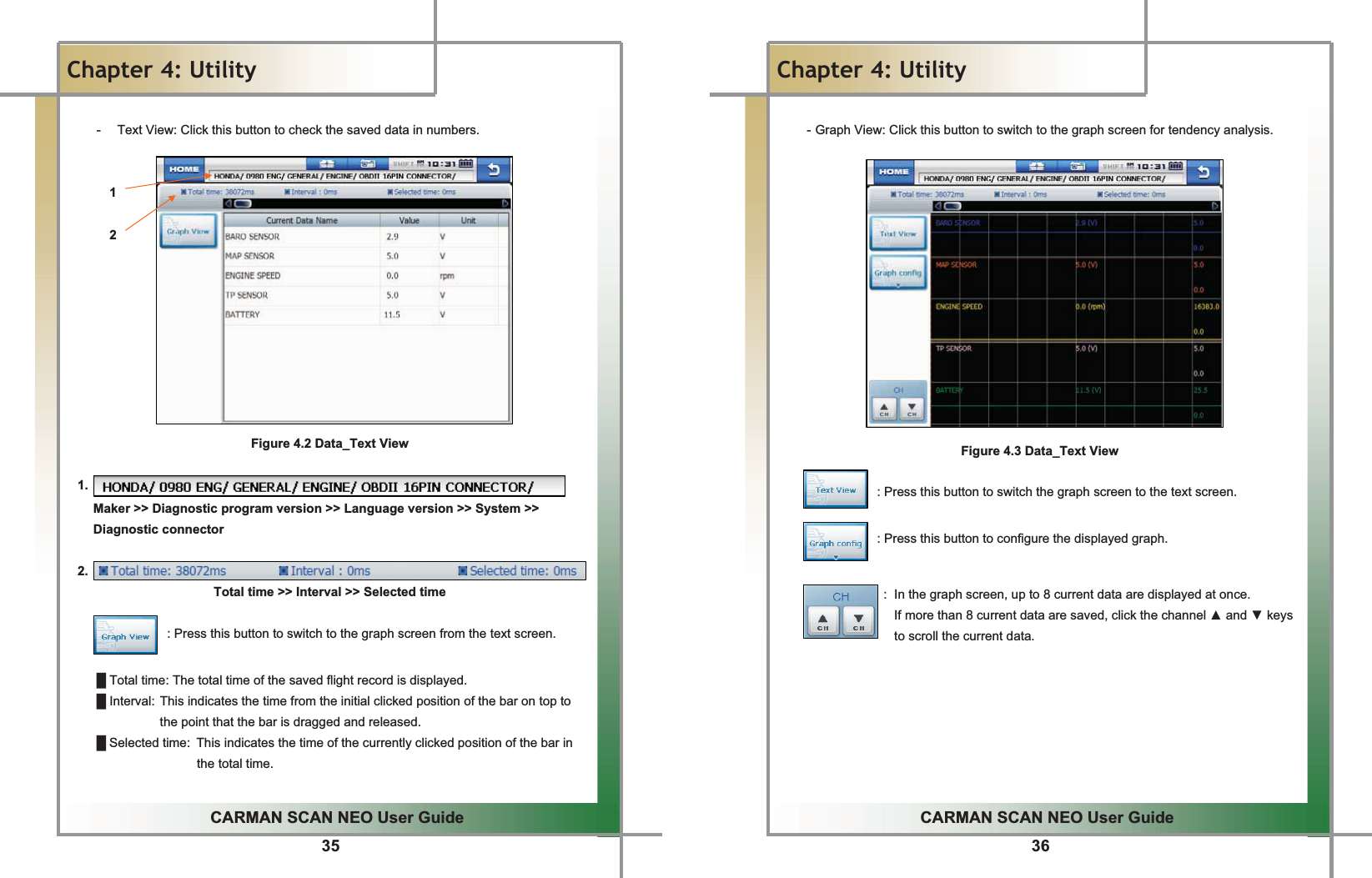Screen dimensions: 1372x878
Task: Click the right arrow at the timeline bar end
Action: [x=504, y=203]
